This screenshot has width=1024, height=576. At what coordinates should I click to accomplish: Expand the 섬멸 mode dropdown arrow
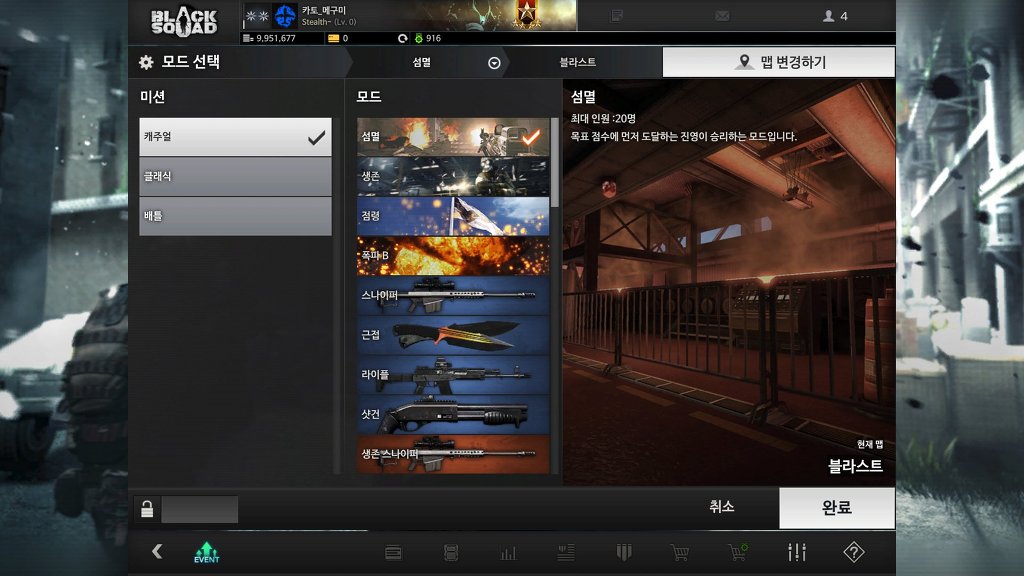click(x=494, y=63)
